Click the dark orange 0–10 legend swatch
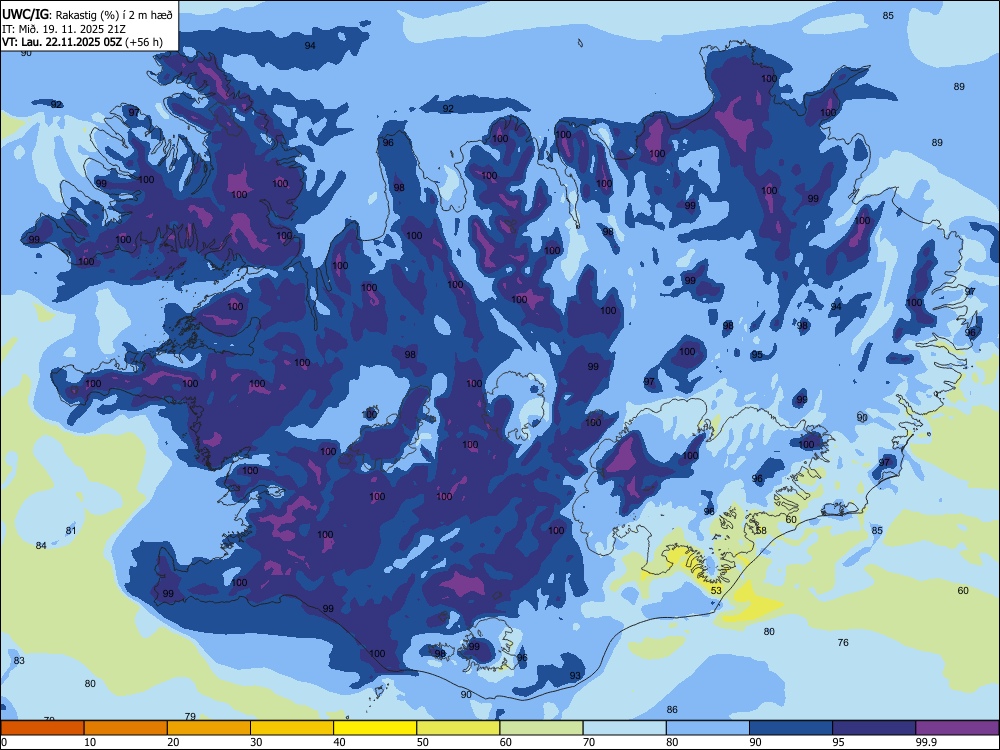The height and width of the screenshot is (750, 1000). pos(42,728)
